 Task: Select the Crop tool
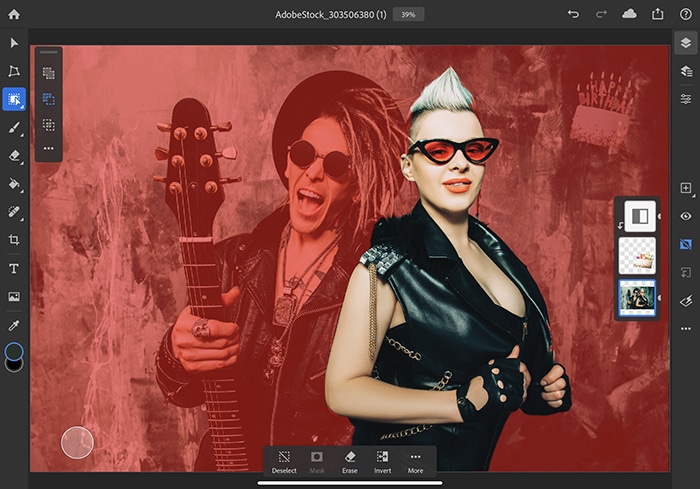[14, 240]
